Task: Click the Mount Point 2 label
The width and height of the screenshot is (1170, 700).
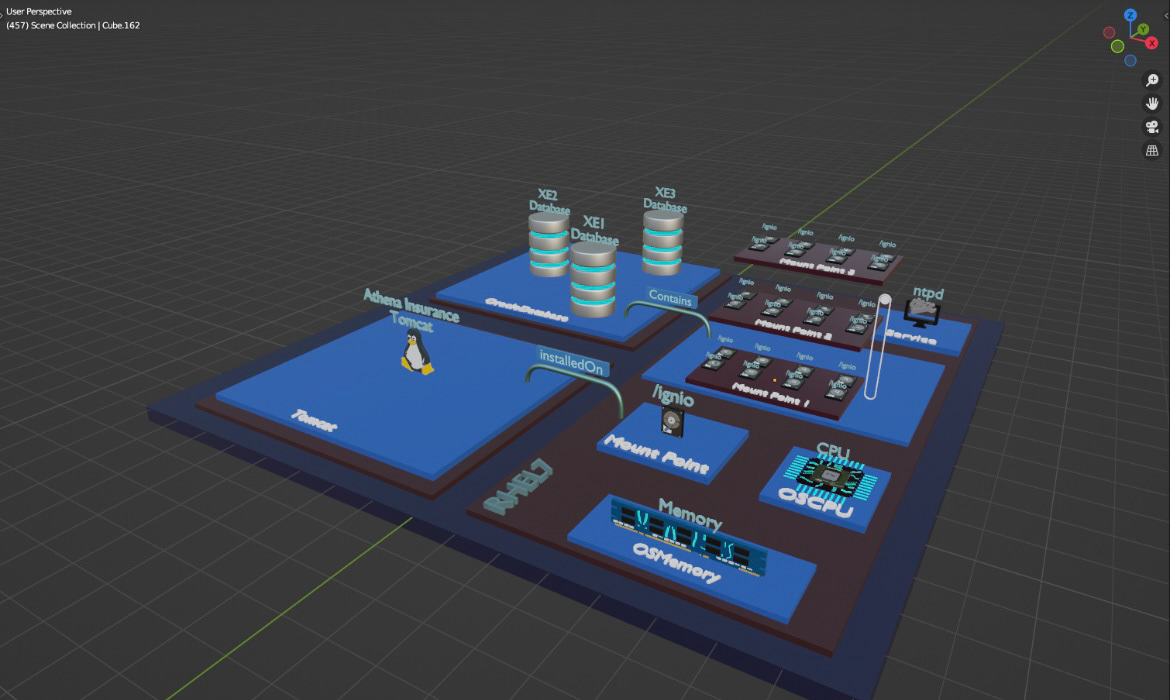Action: click(x=792, y=329)
